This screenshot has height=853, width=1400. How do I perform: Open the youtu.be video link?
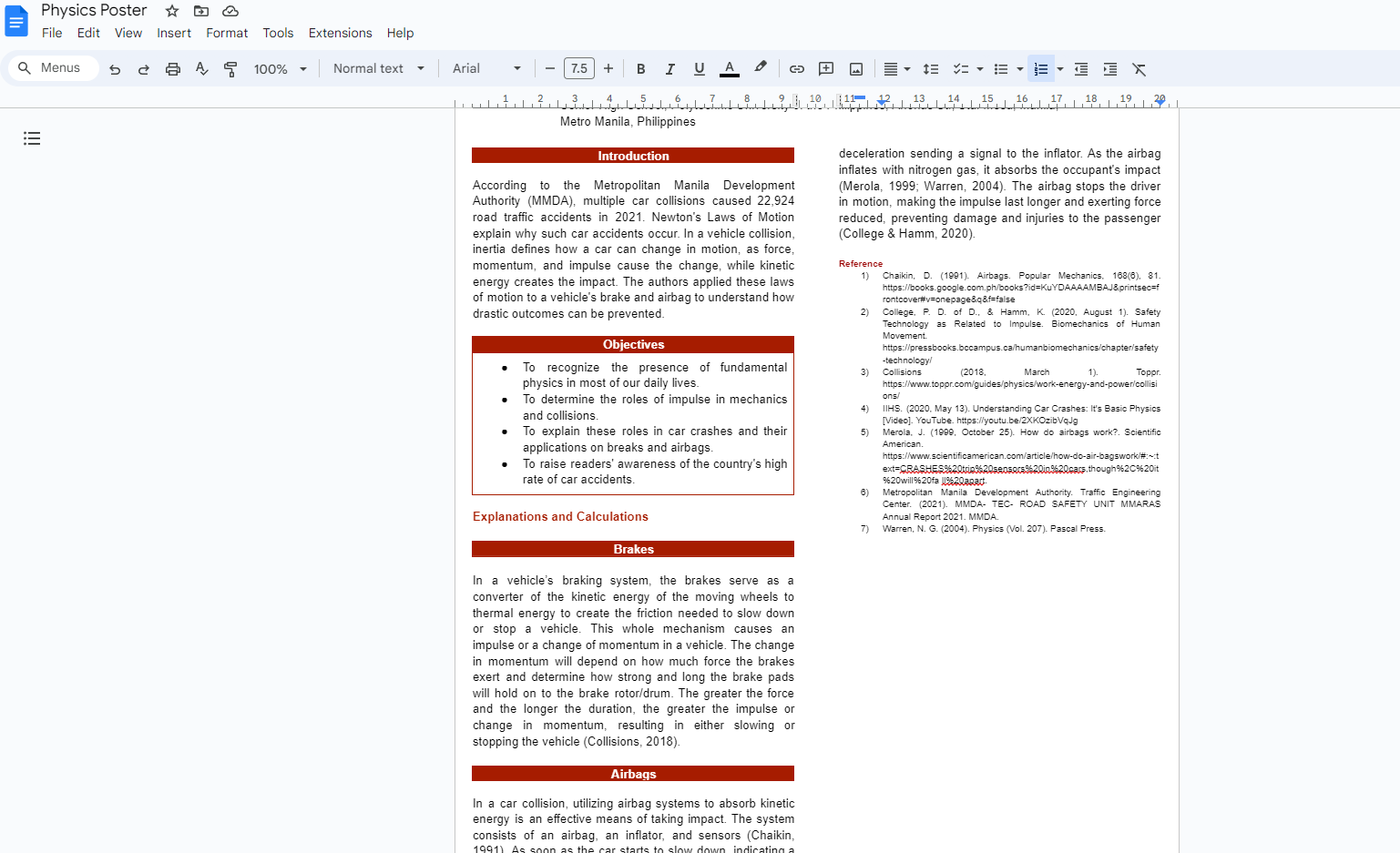pos(1017,421)
